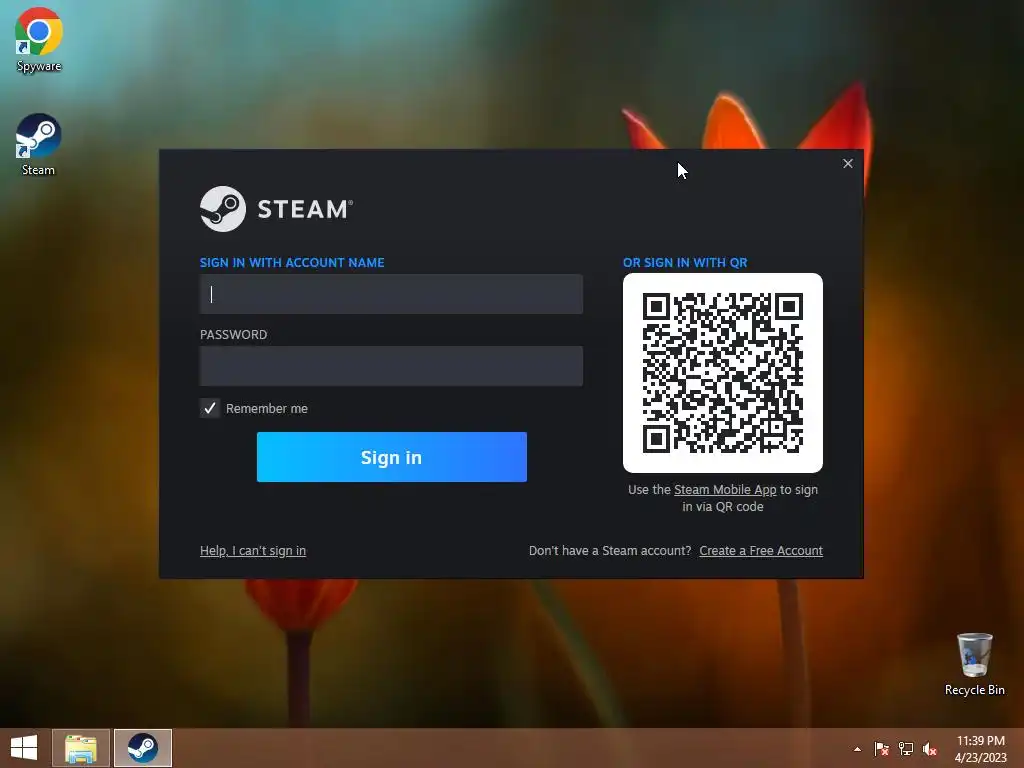Open the Help, I can't sign in link

[253, 551]
